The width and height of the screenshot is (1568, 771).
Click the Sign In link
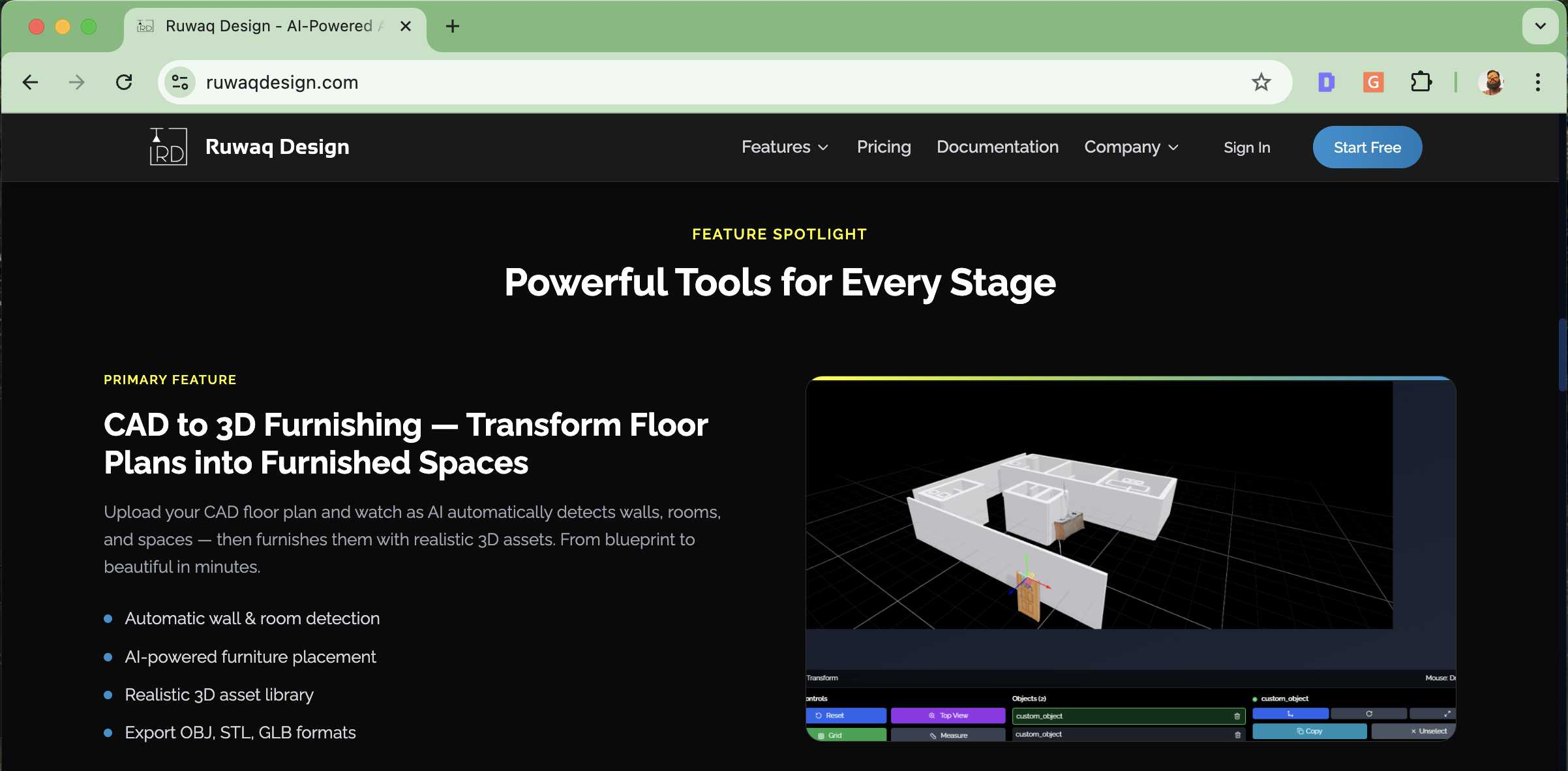tap(1246, 147)
